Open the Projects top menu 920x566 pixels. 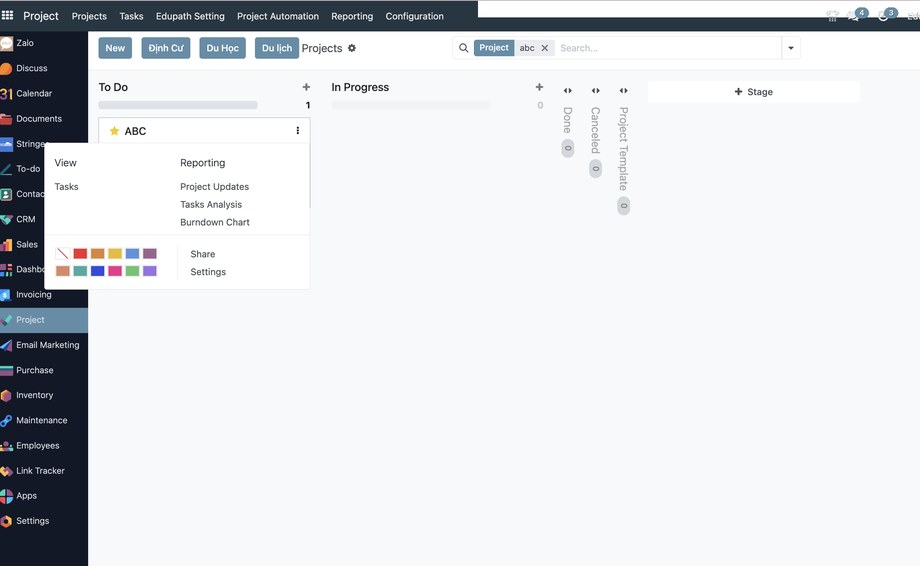(89, 16)
